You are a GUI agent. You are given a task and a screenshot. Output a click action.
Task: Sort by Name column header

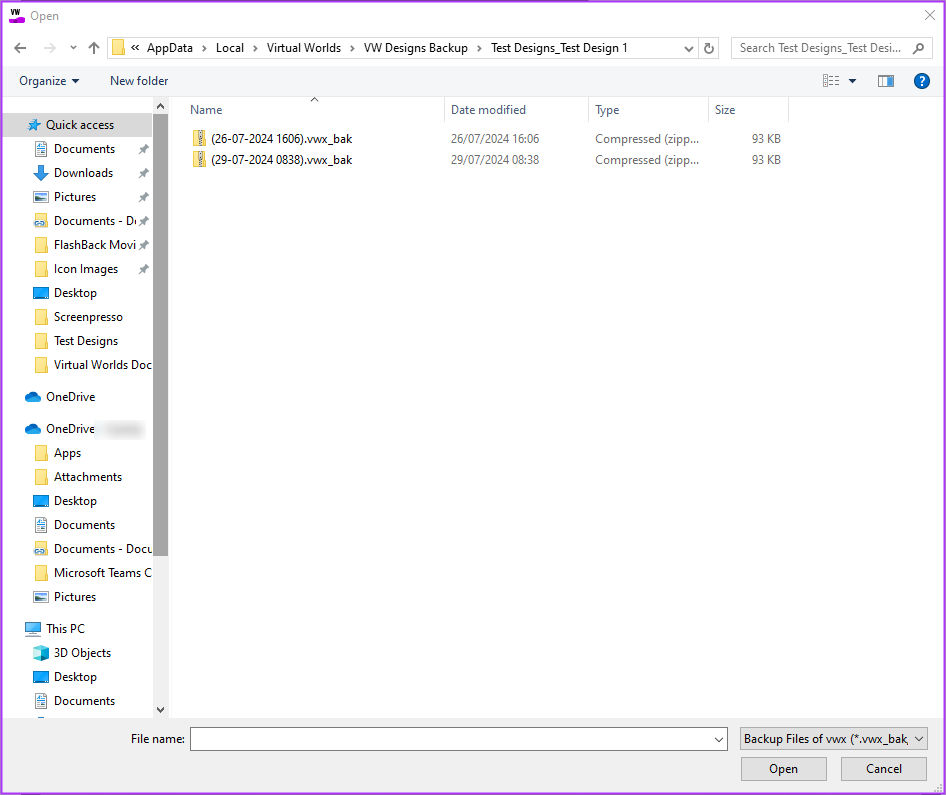314,110
